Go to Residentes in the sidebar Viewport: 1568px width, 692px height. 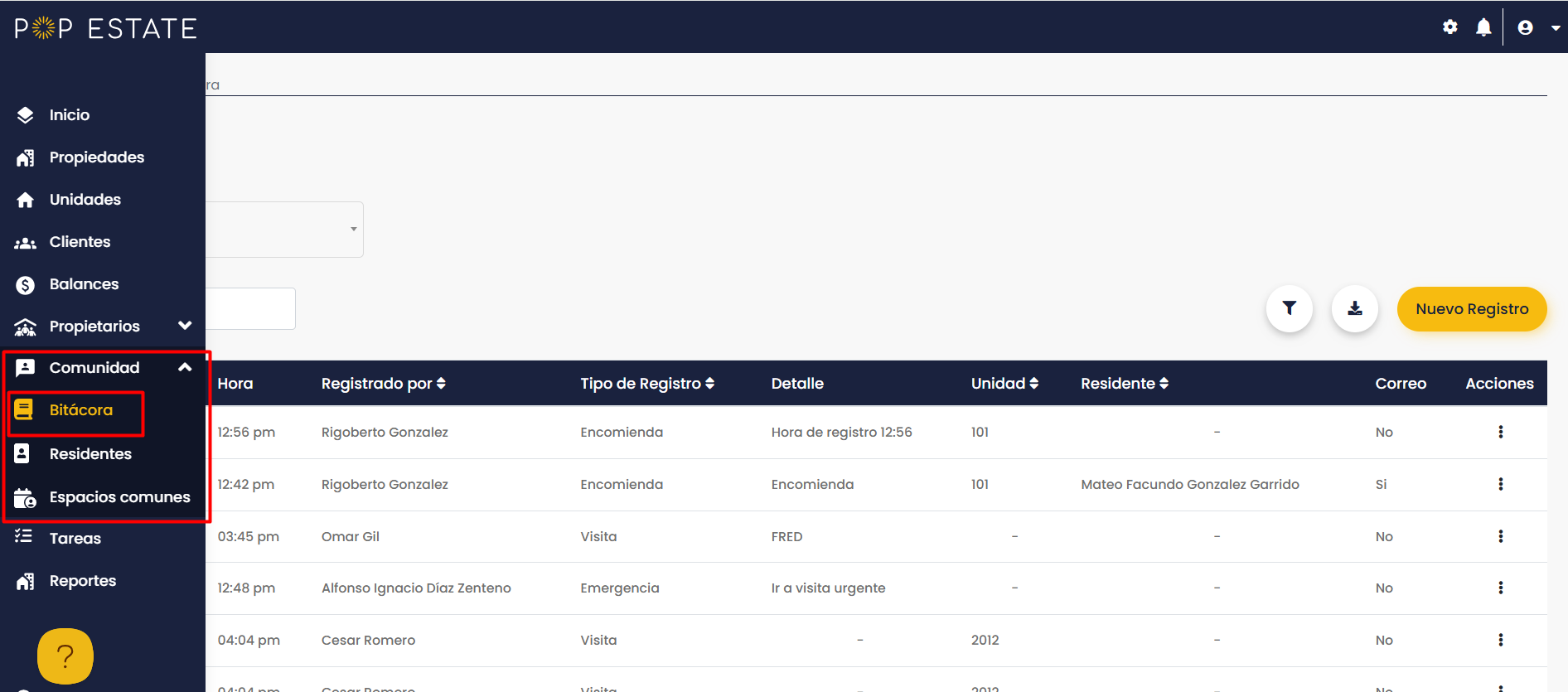click(90, 453)
